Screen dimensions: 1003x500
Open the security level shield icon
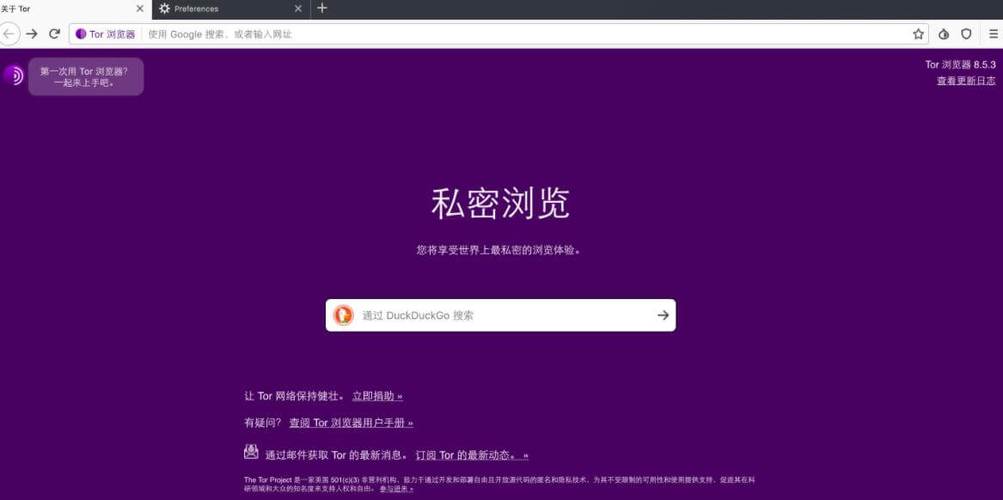click(966, 34)
